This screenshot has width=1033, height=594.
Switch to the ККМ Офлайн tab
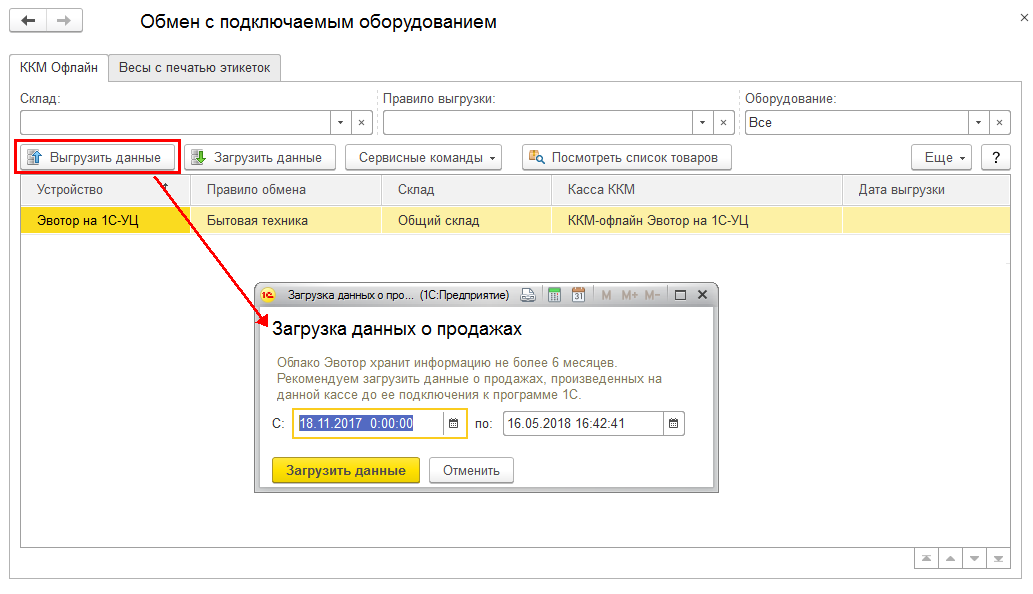[59, 68]
